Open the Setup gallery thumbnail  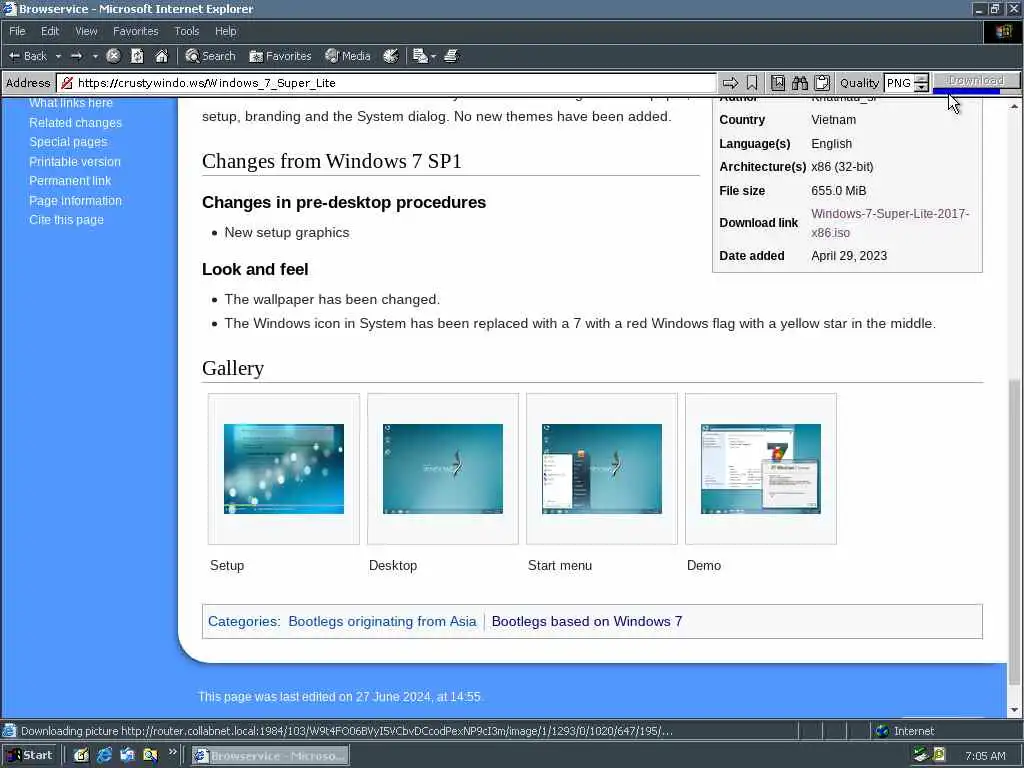point(283,469)
